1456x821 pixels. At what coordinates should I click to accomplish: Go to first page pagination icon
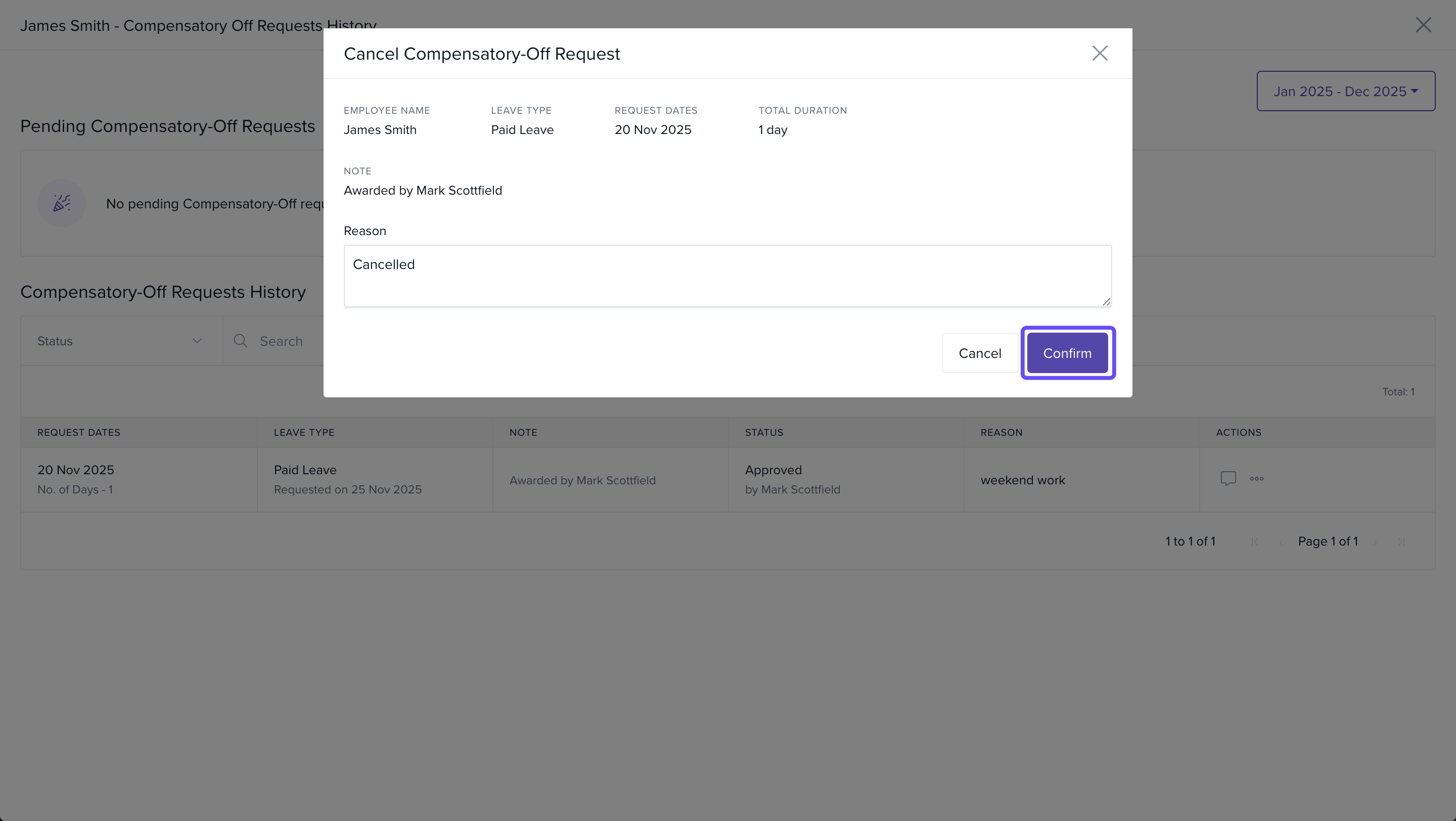click(1254, 542)
